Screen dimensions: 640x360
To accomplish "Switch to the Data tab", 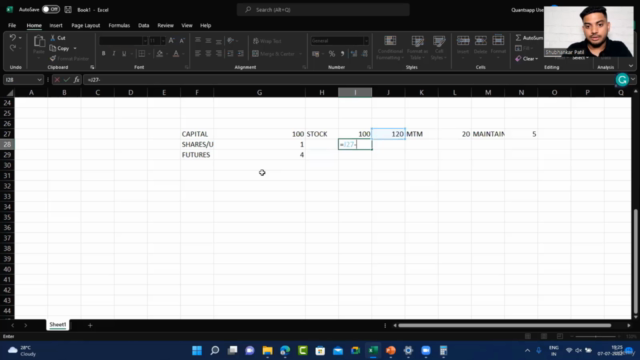I will [144, 25].
